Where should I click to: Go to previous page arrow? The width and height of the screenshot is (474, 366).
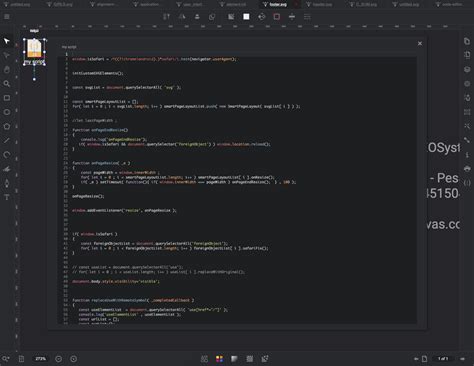click(416, 359)
